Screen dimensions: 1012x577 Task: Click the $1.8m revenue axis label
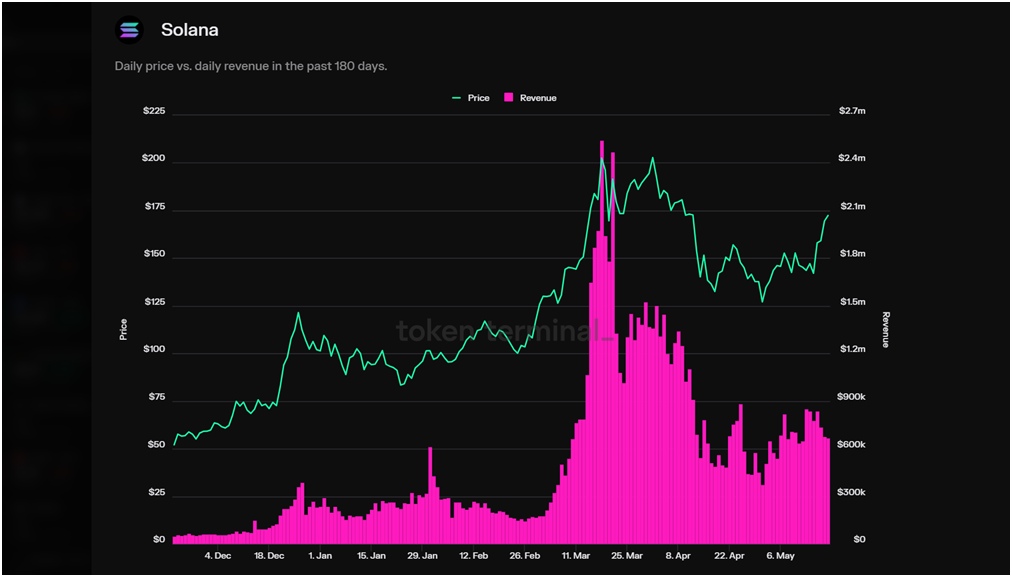(x=852, y=254)
